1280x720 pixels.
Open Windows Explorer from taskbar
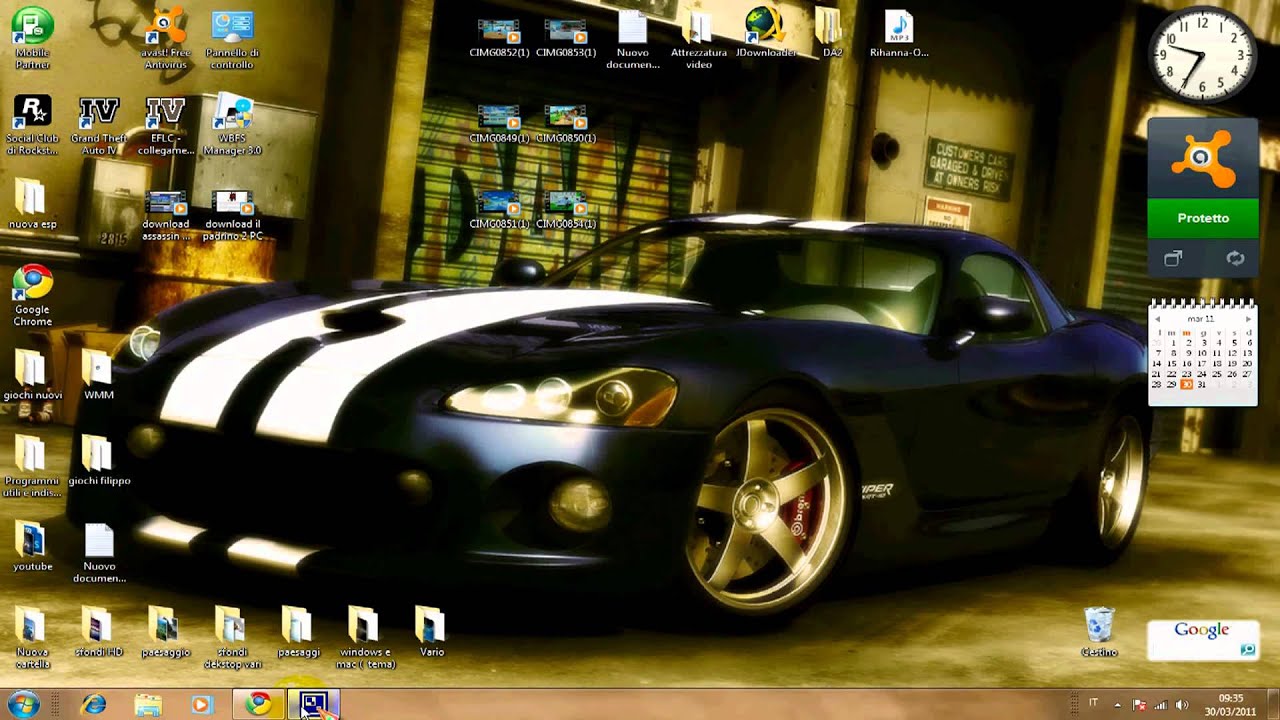click(x=148, y=704)
